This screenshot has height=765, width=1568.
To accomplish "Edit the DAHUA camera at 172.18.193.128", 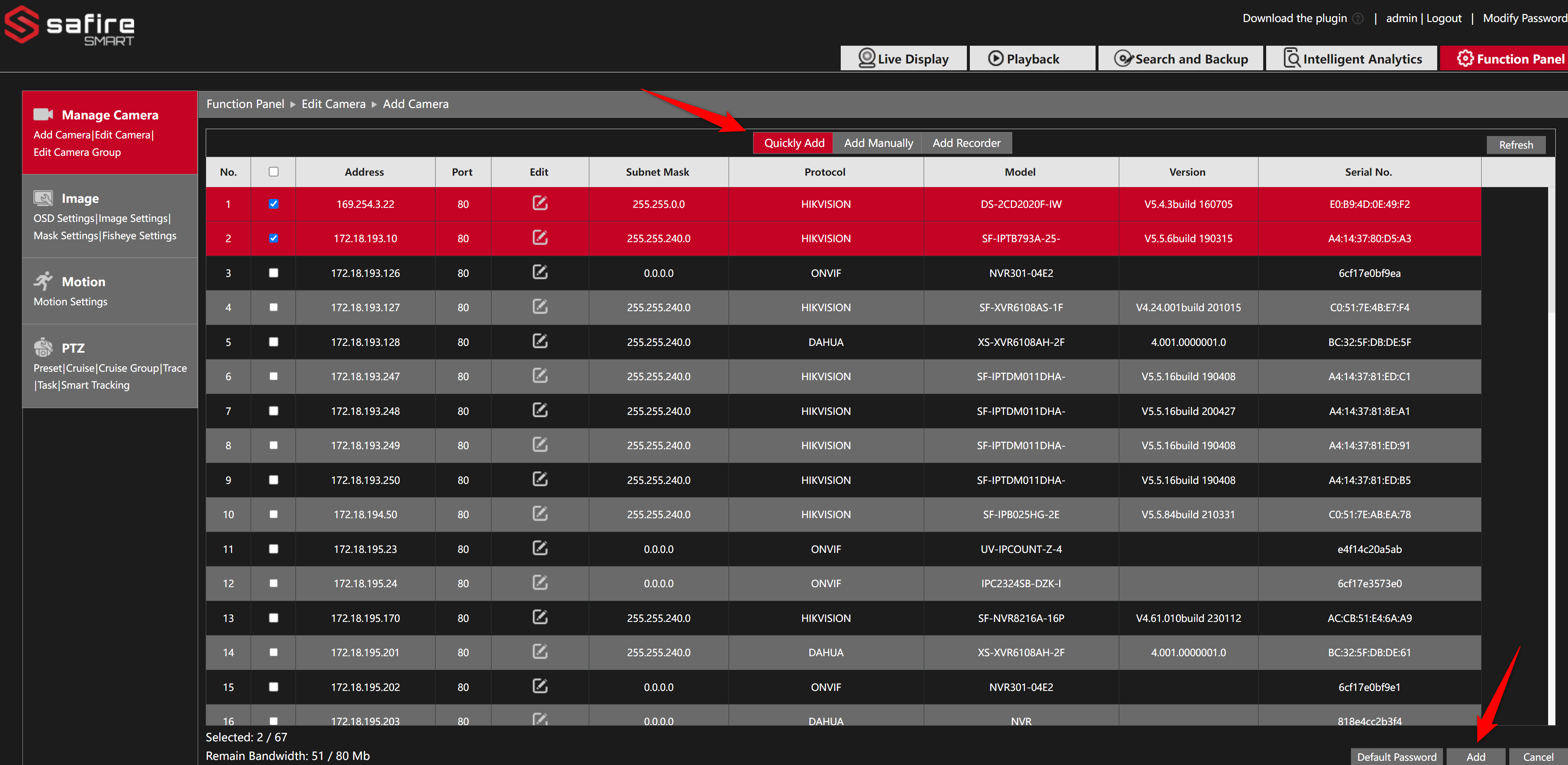I will click(x=539, y=341).
